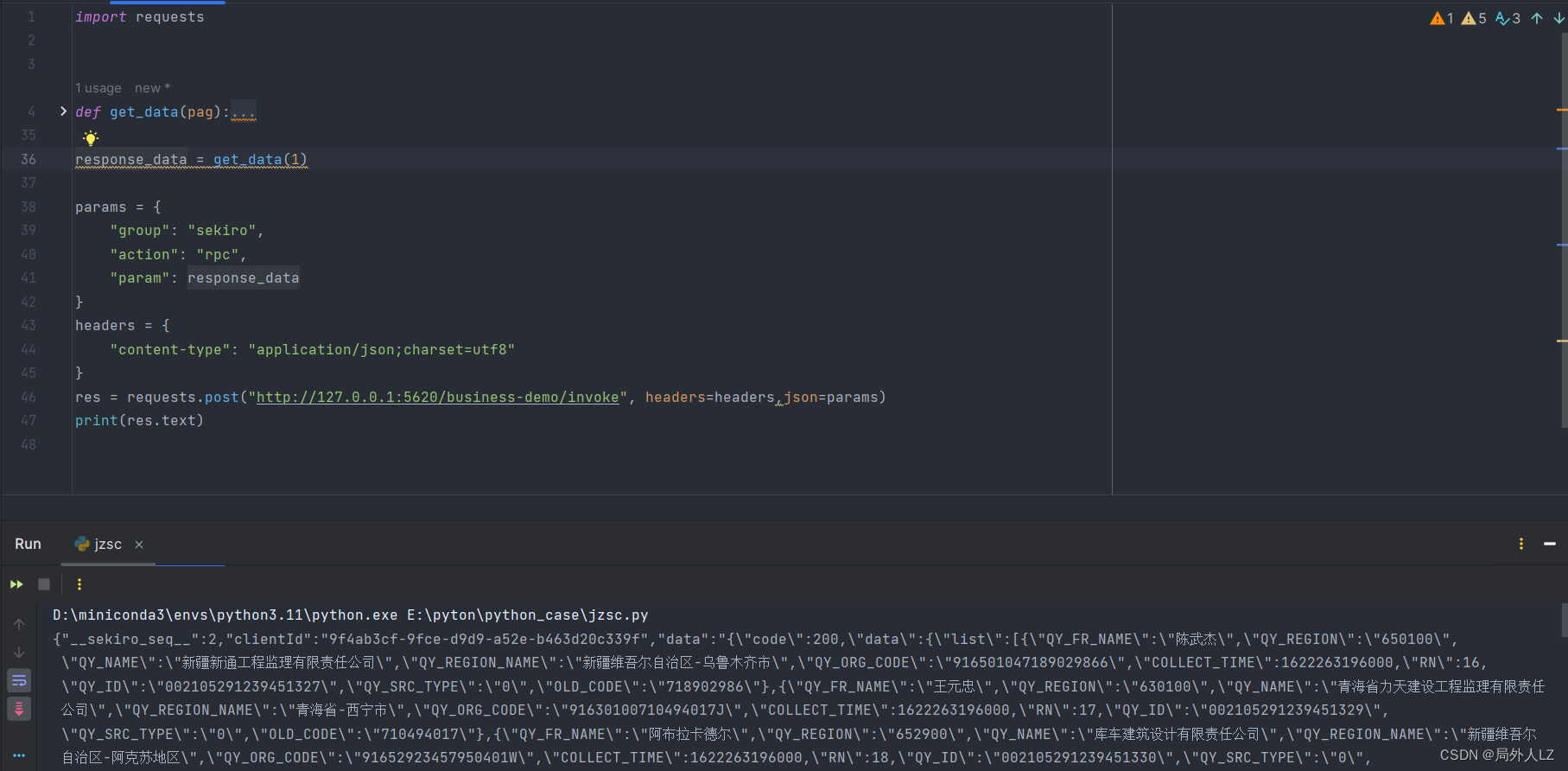Click the 'params = {' line
Screen dimensions: 1568x771
coord(118,207)
